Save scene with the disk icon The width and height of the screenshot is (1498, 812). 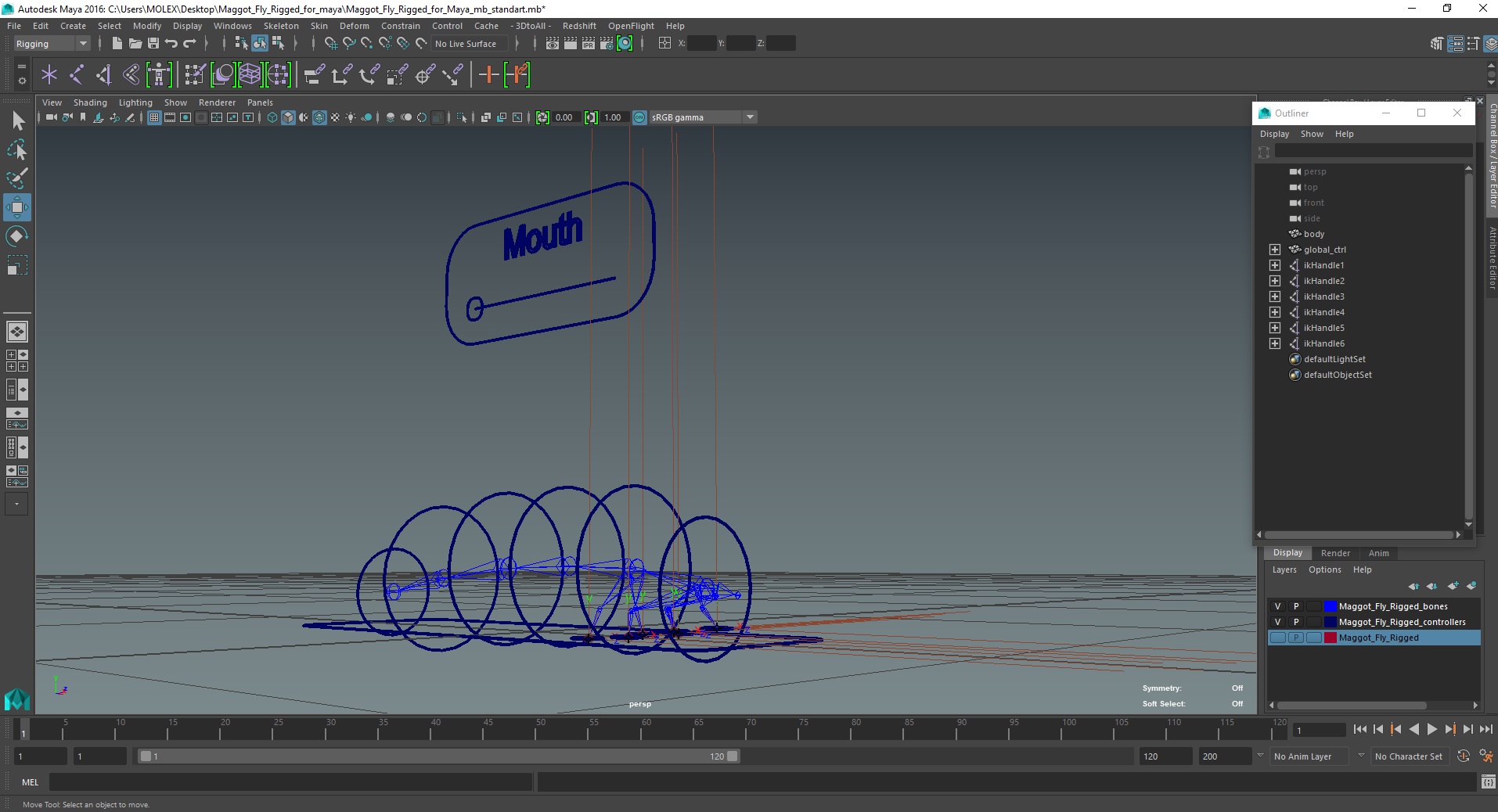tap(153, 44)
